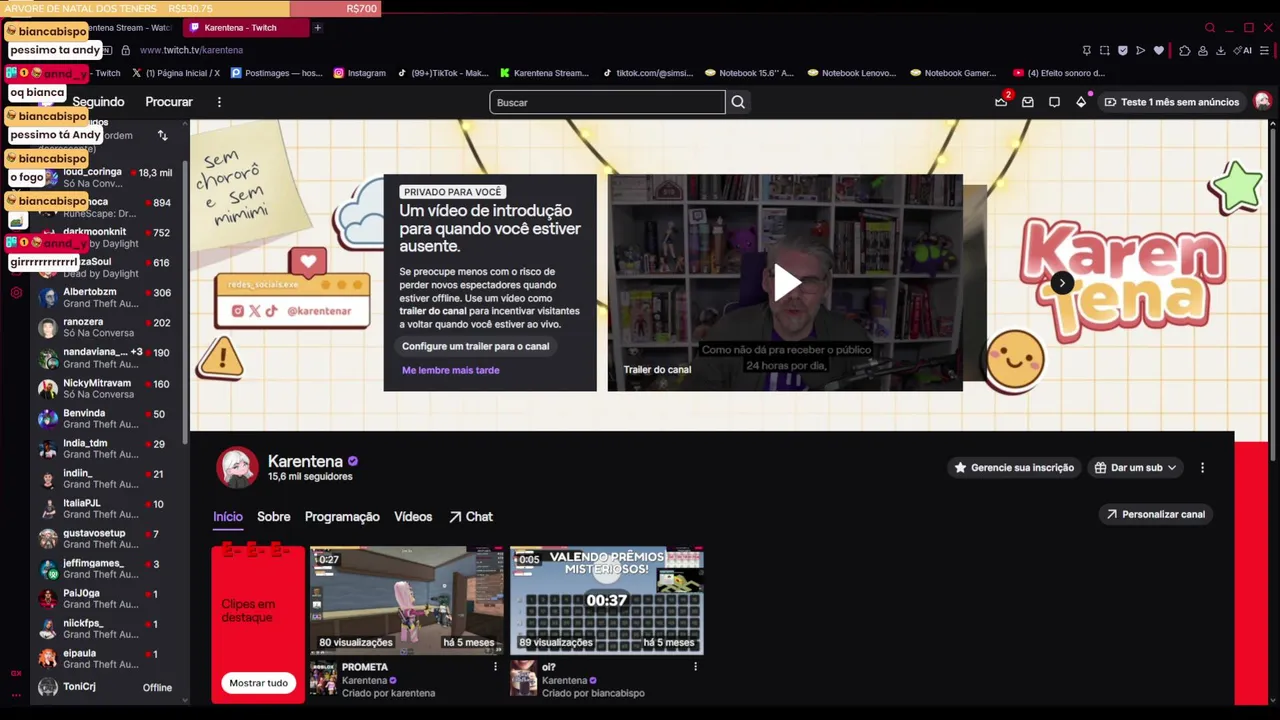Open the whispers chat bubble icon
The width and height of the screenshot is (1280, 720).
click(x=1054, y=102)
